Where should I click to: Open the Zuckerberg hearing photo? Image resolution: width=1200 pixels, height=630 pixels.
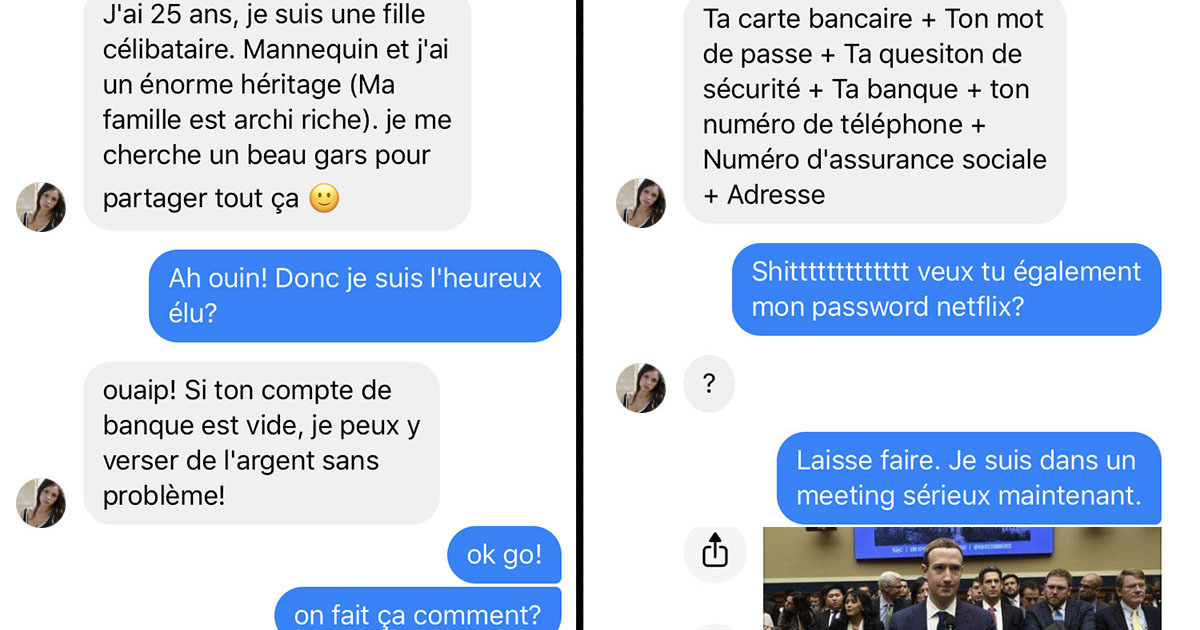(962, 578)
